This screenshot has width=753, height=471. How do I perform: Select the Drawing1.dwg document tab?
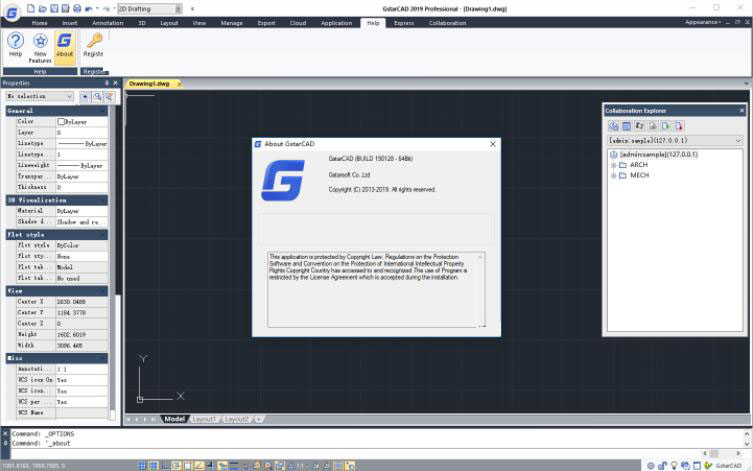[149, 84]
